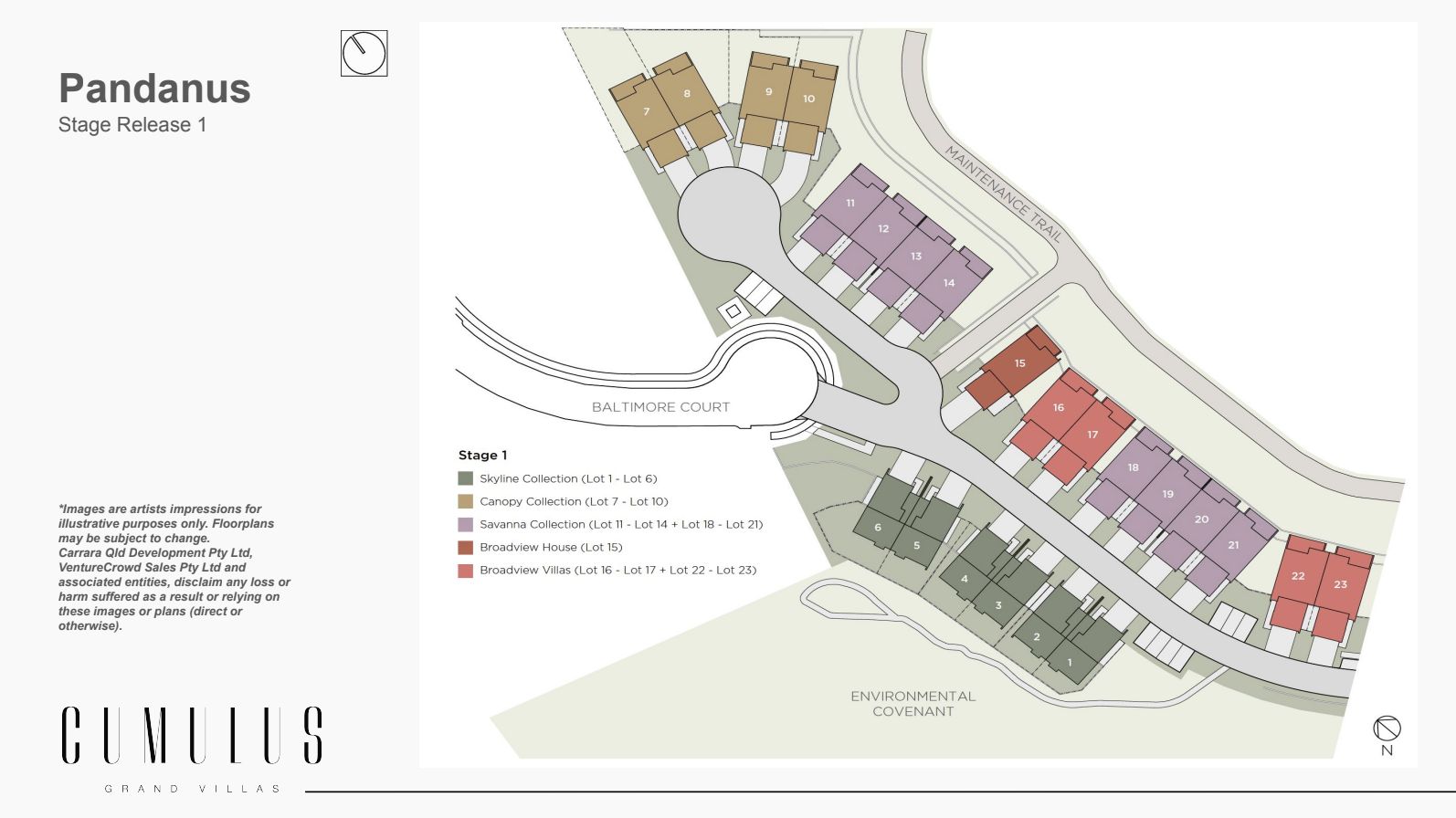Click the Pandanus heading
This screenshot has width=1456, height=818.
154,89
